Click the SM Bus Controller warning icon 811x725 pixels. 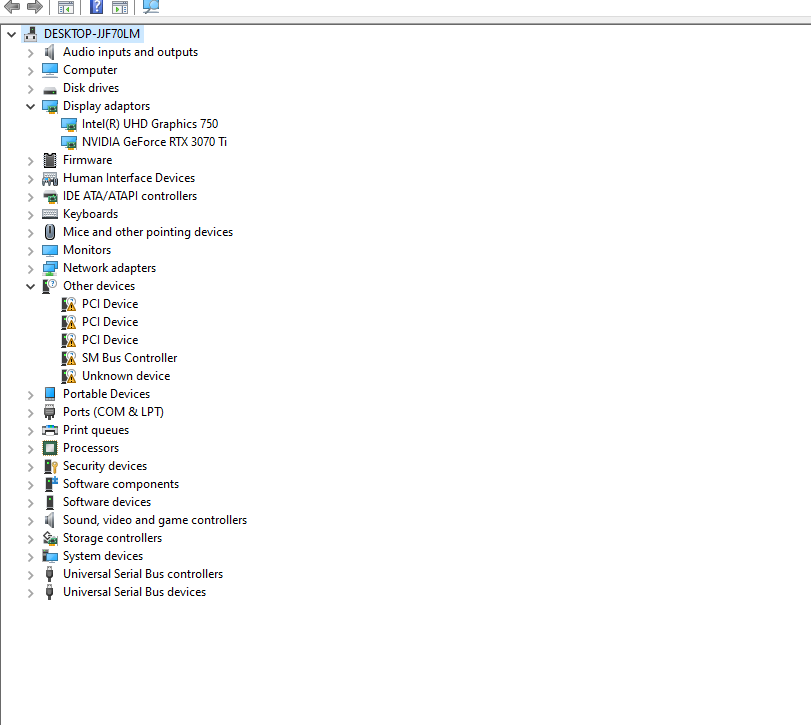point(69,358)
